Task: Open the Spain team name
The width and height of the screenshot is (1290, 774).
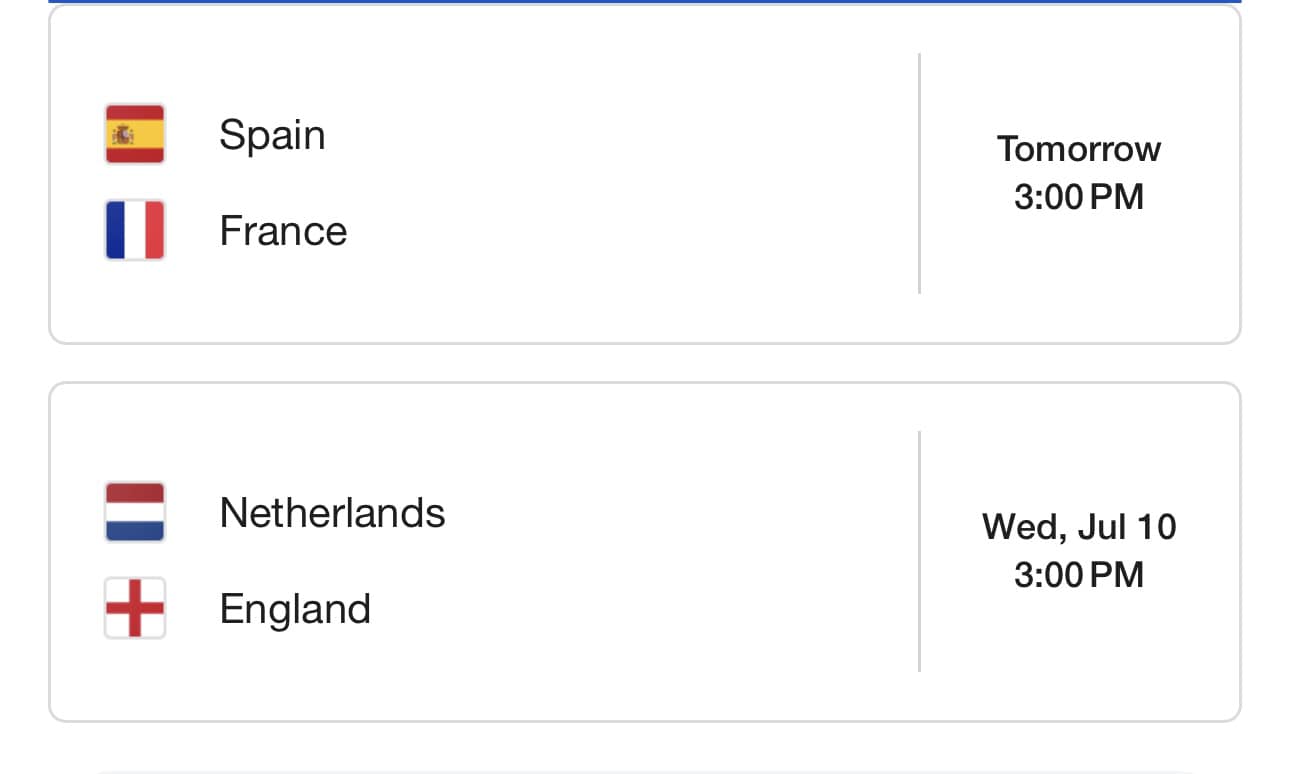Action: 272,134
